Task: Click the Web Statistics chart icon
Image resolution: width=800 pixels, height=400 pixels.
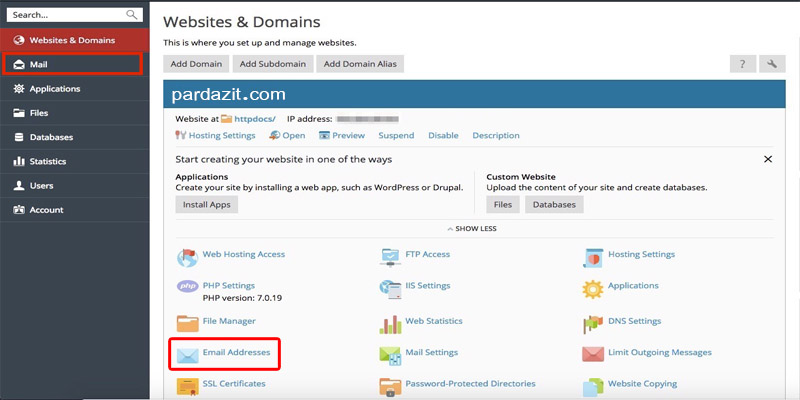Action: (390, 323)
